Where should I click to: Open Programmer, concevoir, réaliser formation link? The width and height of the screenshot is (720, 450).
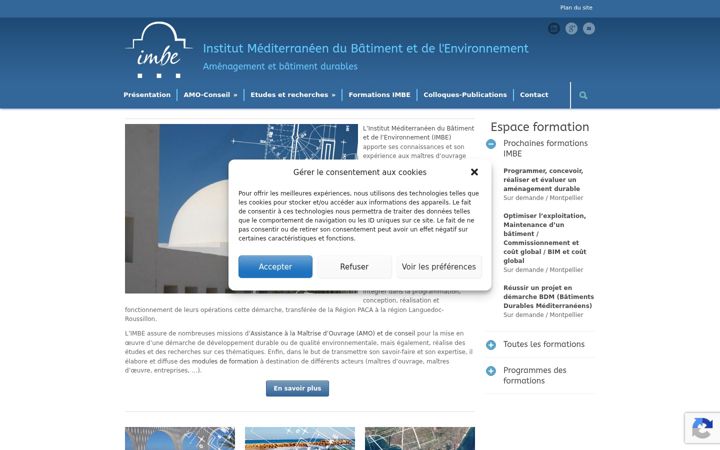click(x=543, y=180)
